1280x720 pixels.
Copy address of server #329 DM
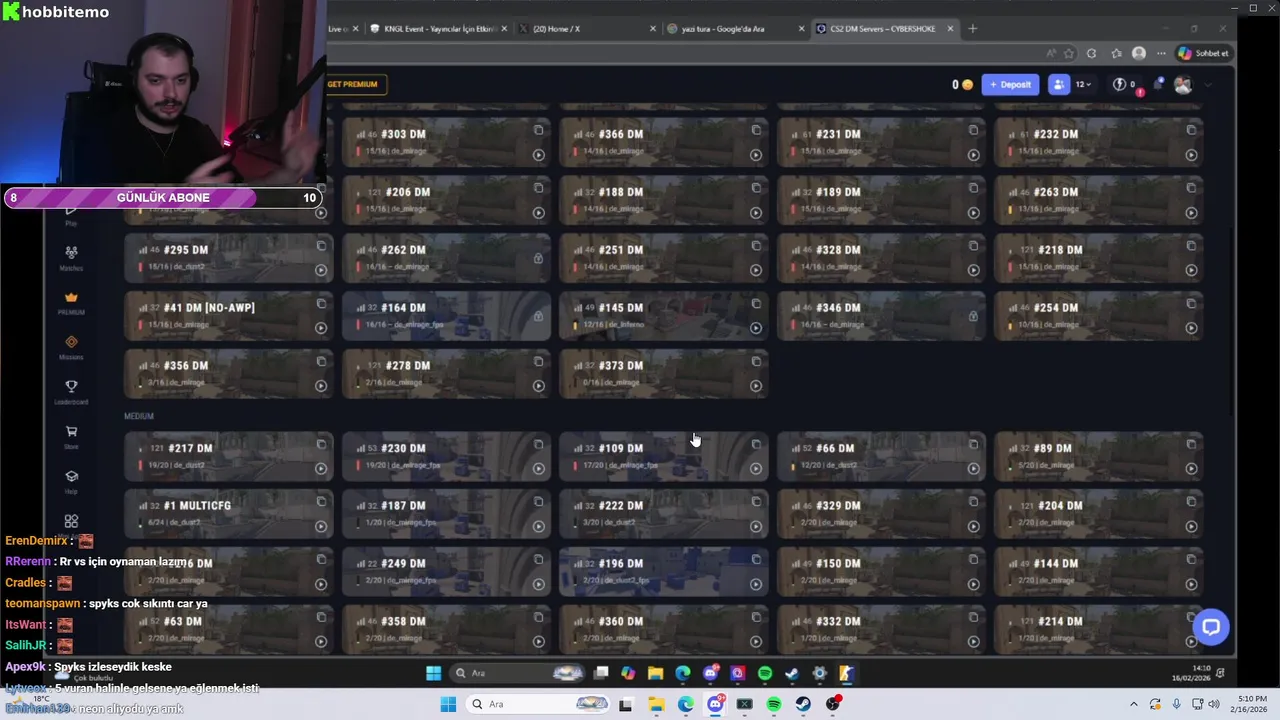pos(973,502)
